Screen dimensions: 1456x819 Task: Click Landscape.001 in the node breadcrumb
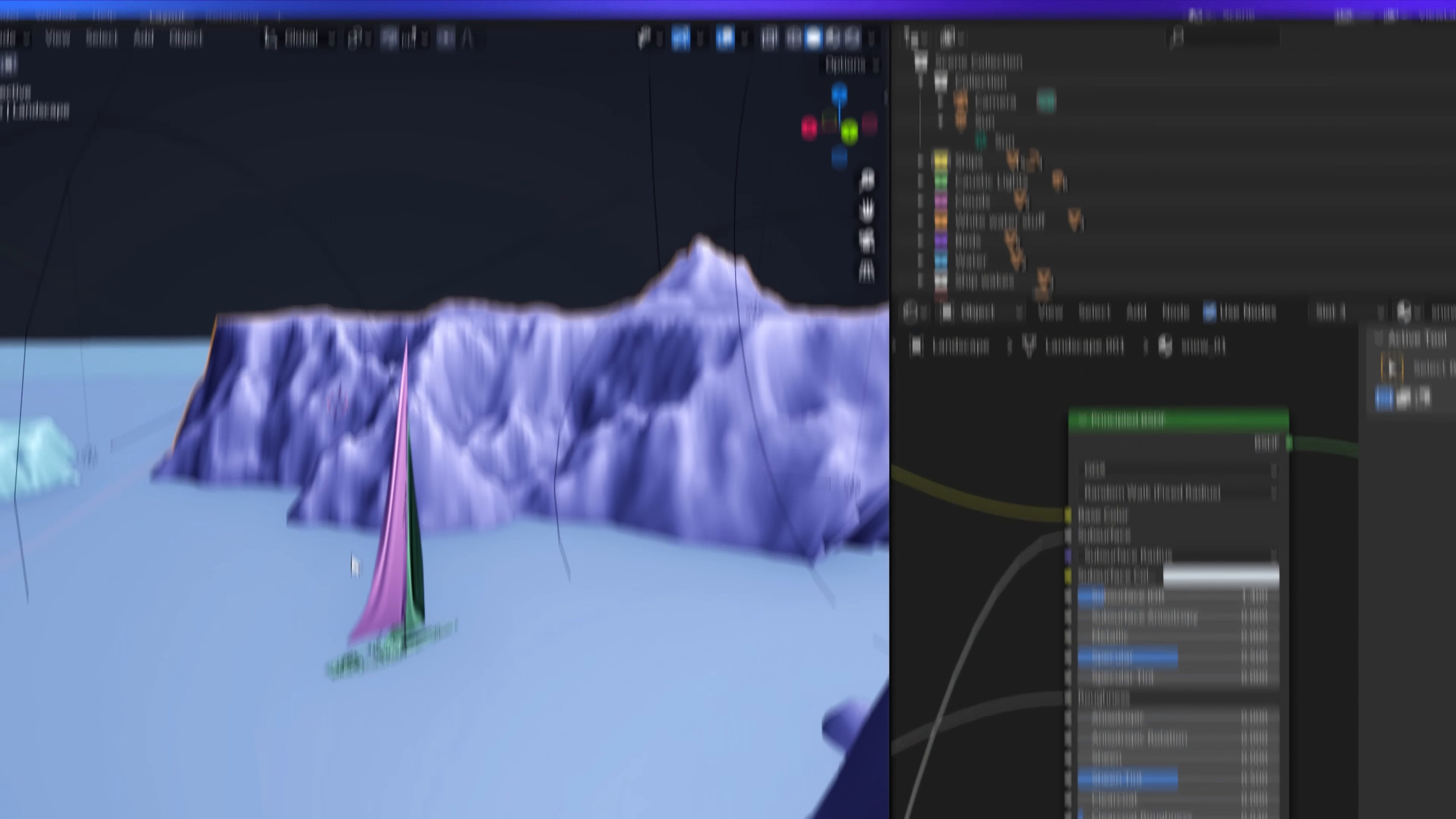coord(1084,346)
